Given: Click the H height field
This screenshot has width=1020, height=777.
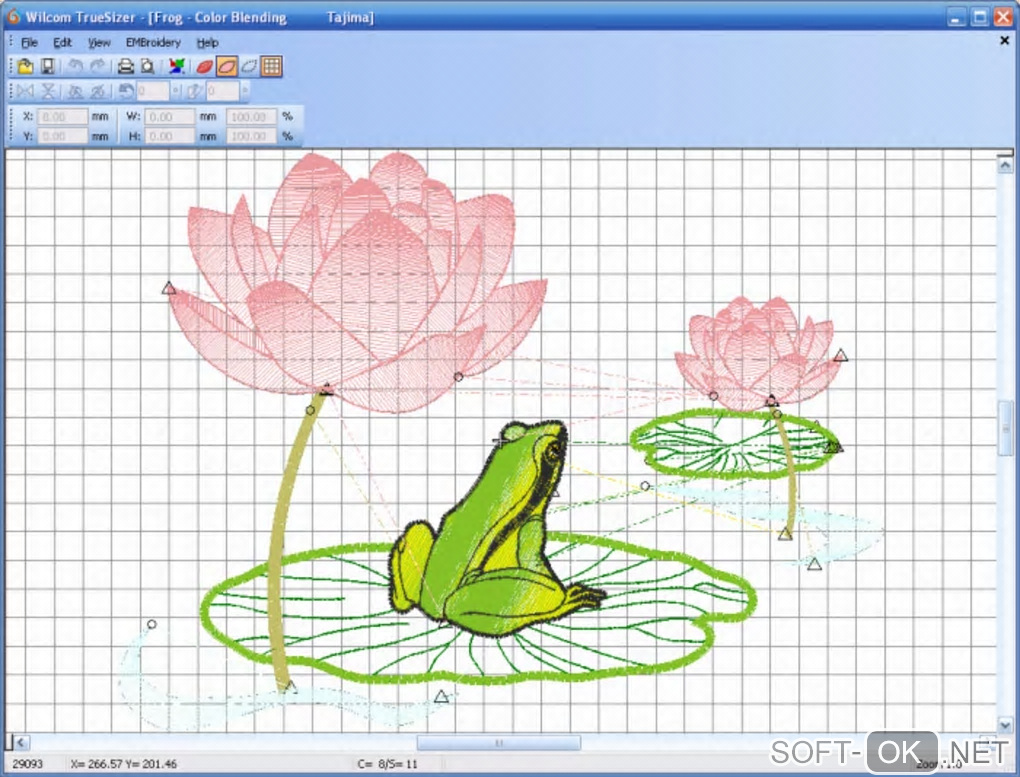Looking at the screenshot, I should point(169,136).
